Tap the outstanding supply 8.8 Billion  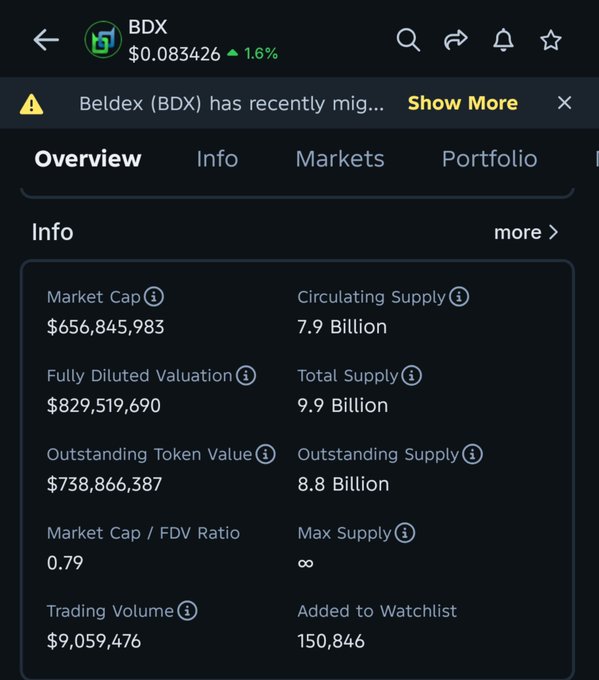(x=343, y=484)
